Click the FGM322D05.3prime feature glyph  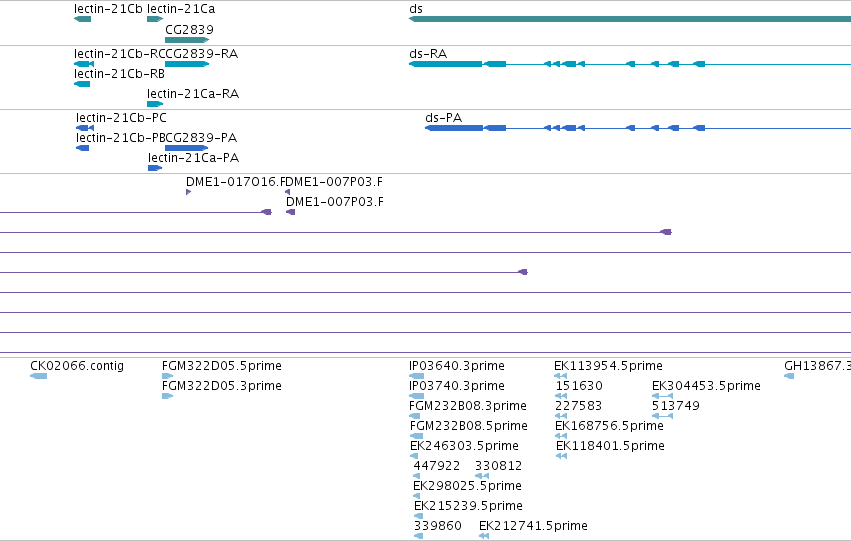167,396
